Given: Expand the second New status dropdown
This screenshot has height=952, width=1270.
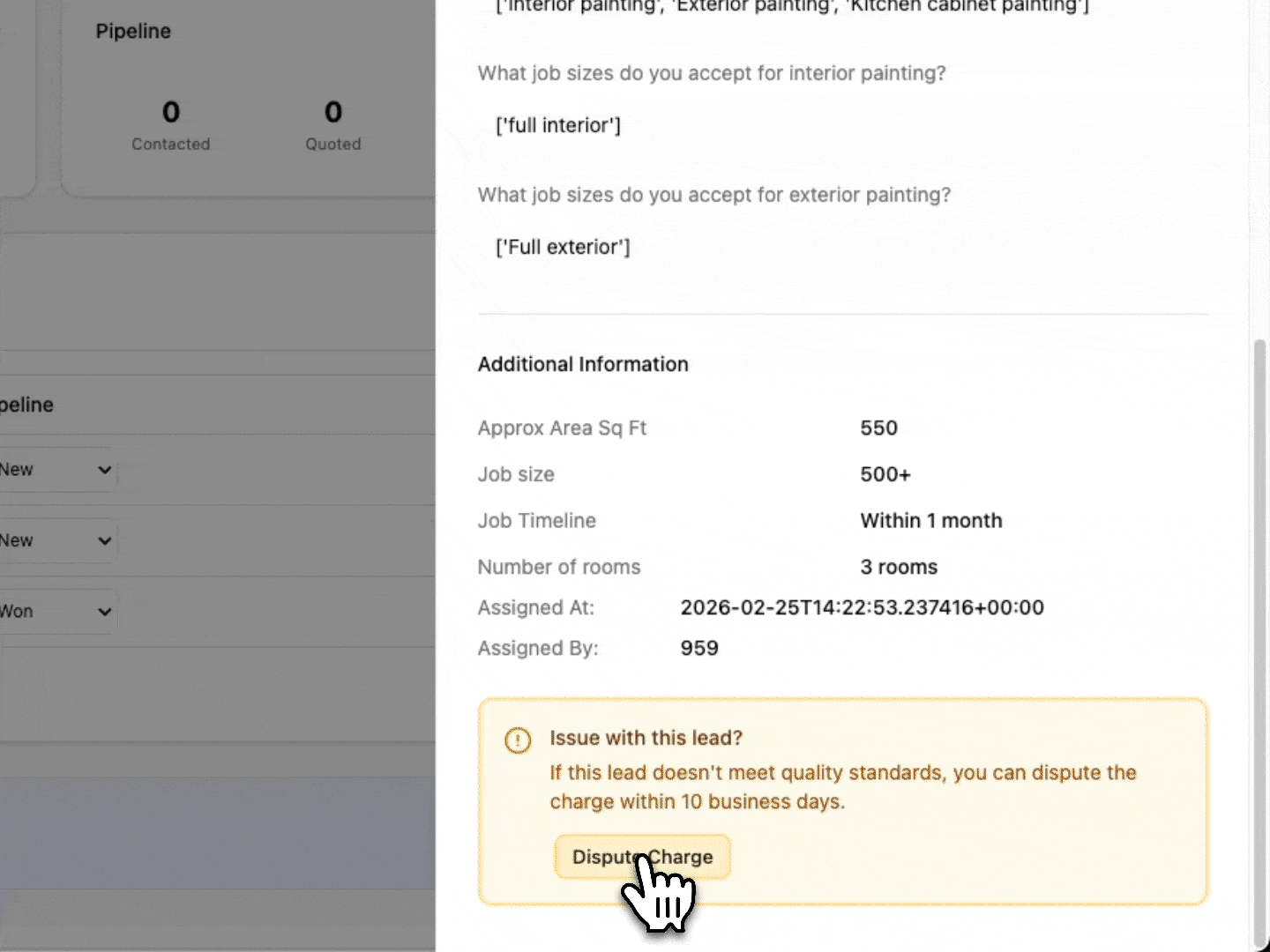Looking at the screenshot, I should click(x=57, y=540).
